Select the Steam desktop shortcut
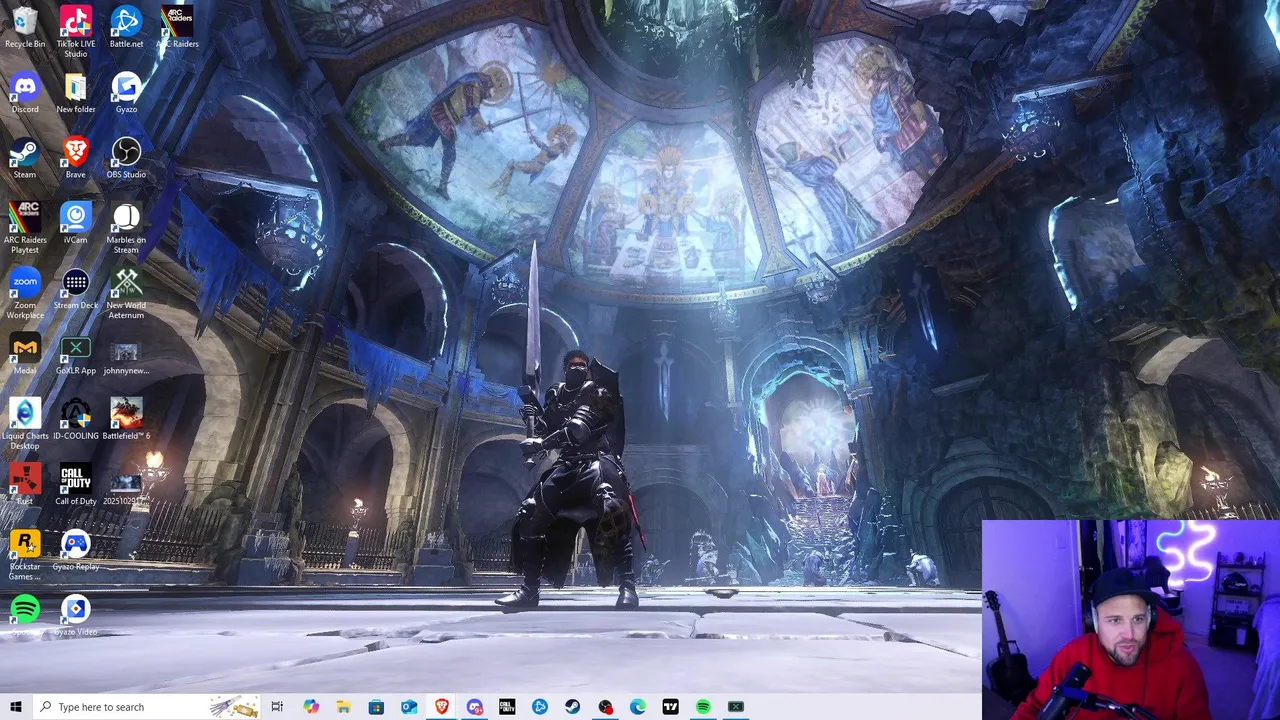 (x=25, y=157)
